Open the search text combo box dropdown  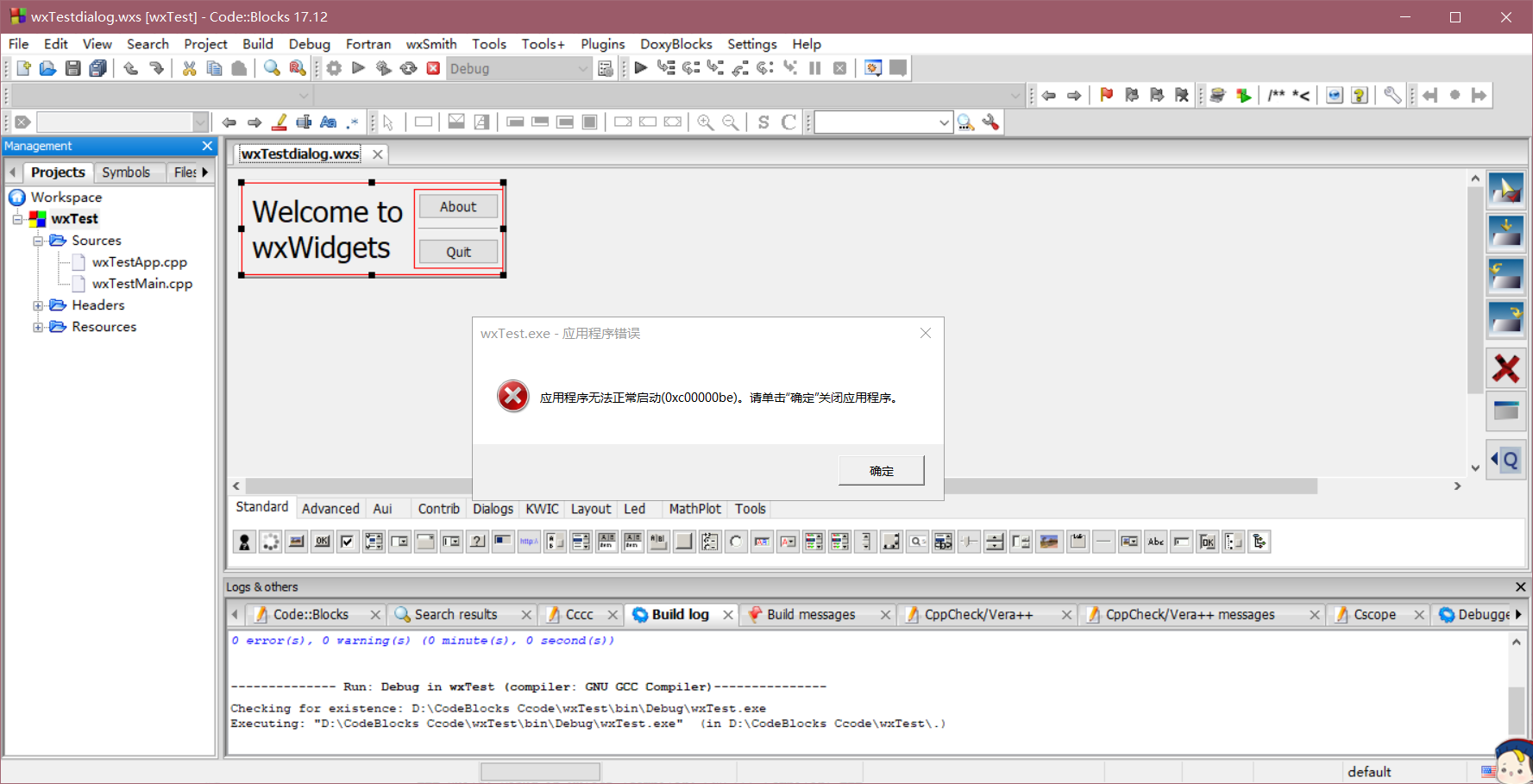point(200,122)
